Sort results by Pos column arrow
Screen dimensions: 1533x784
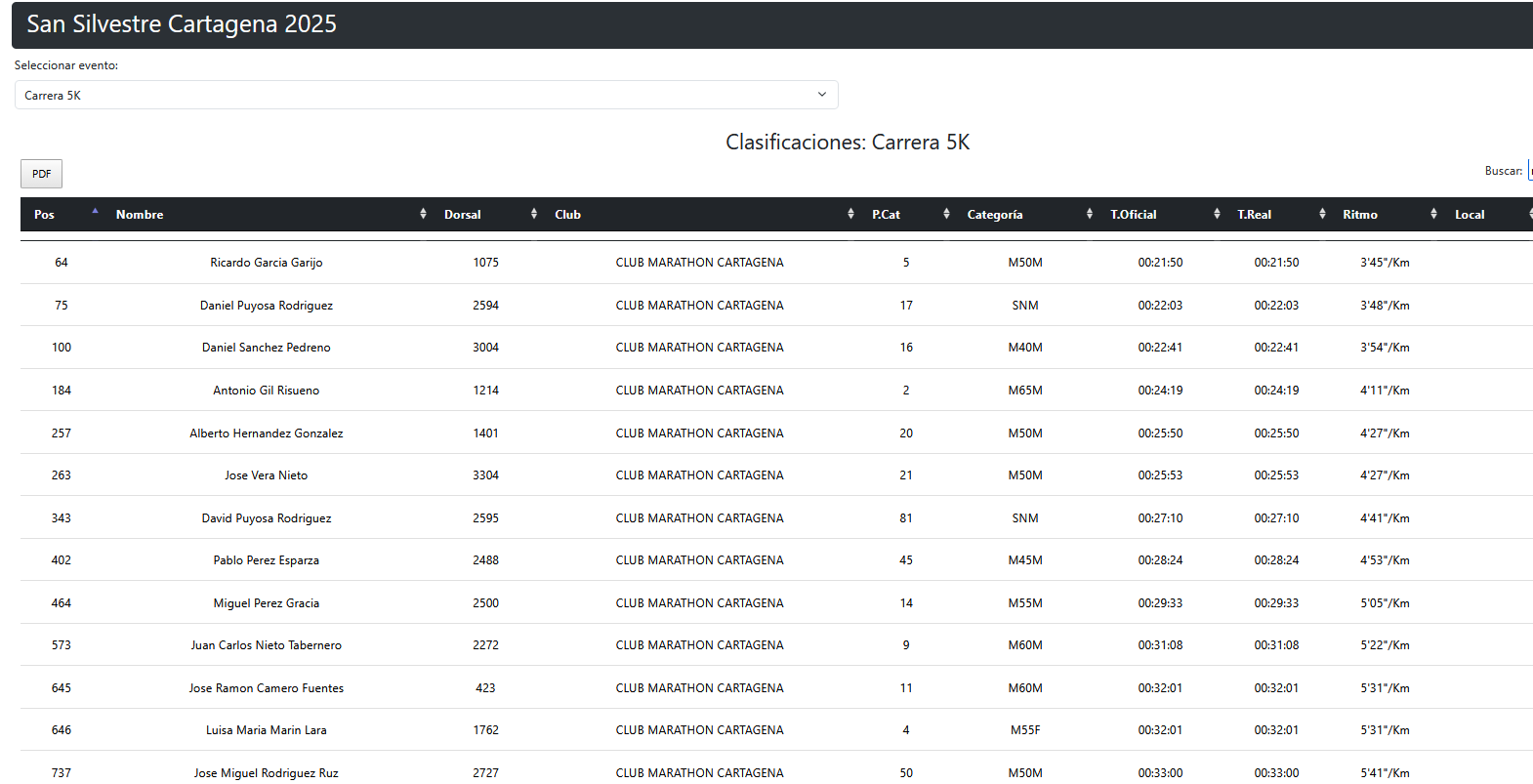click(x=95, y=212)
